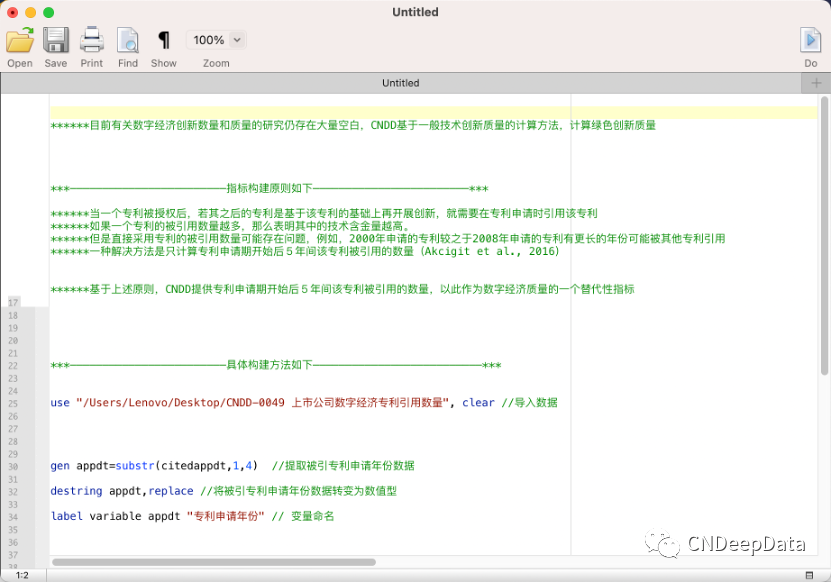This screenshot has width=832, height=582.
Task: Click line number 34 in the gutter
Action: tap(13, 517)
